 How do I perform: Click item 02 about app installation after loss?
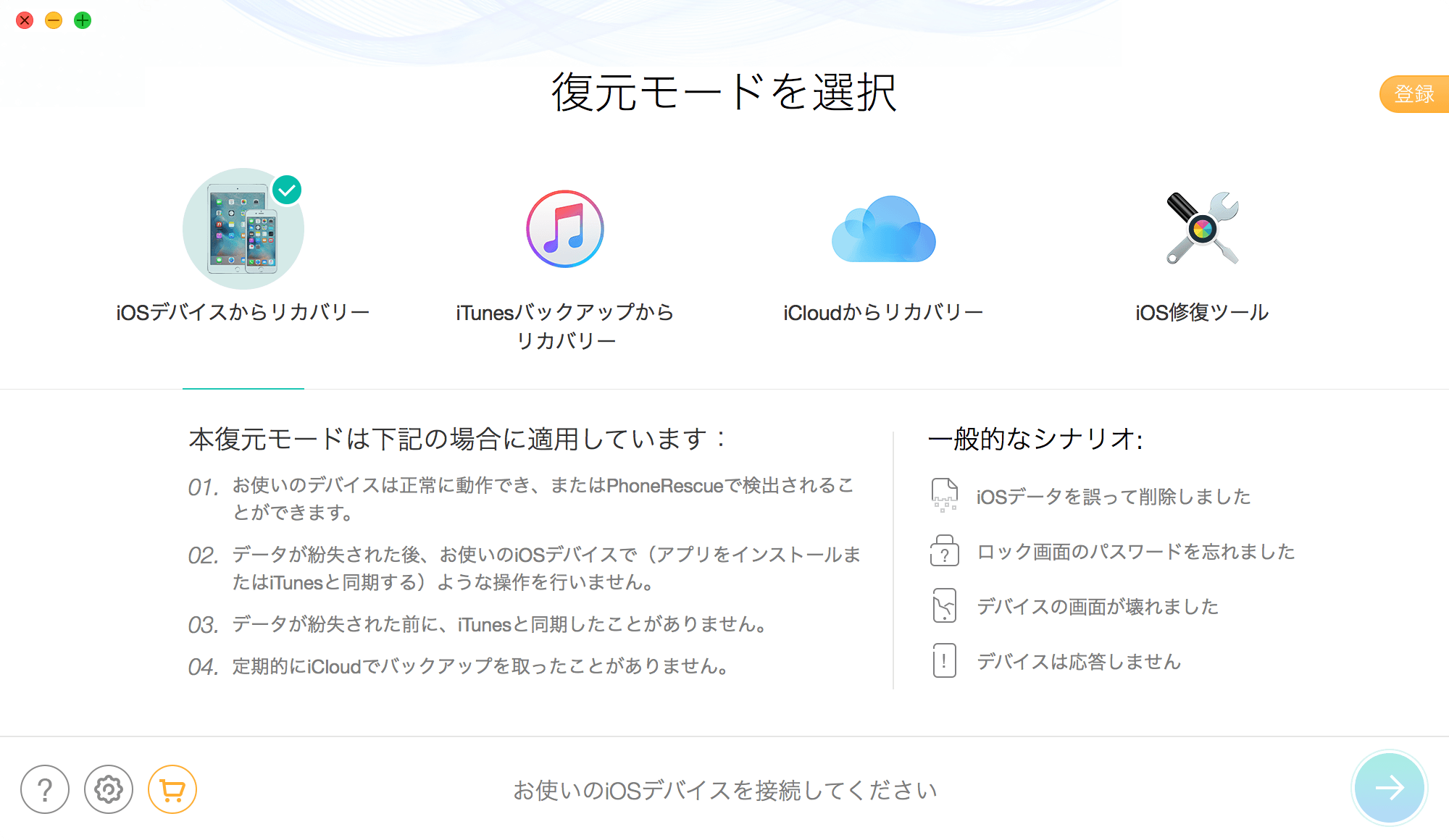pos(525,568)
